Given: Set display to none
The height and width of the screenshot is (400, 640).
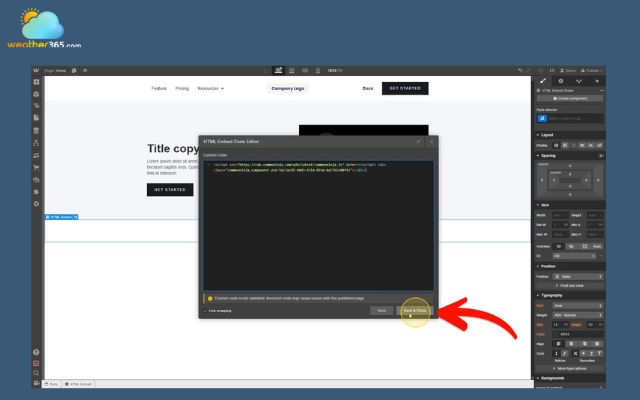Looking at the screenshot, I should point(599,145).
